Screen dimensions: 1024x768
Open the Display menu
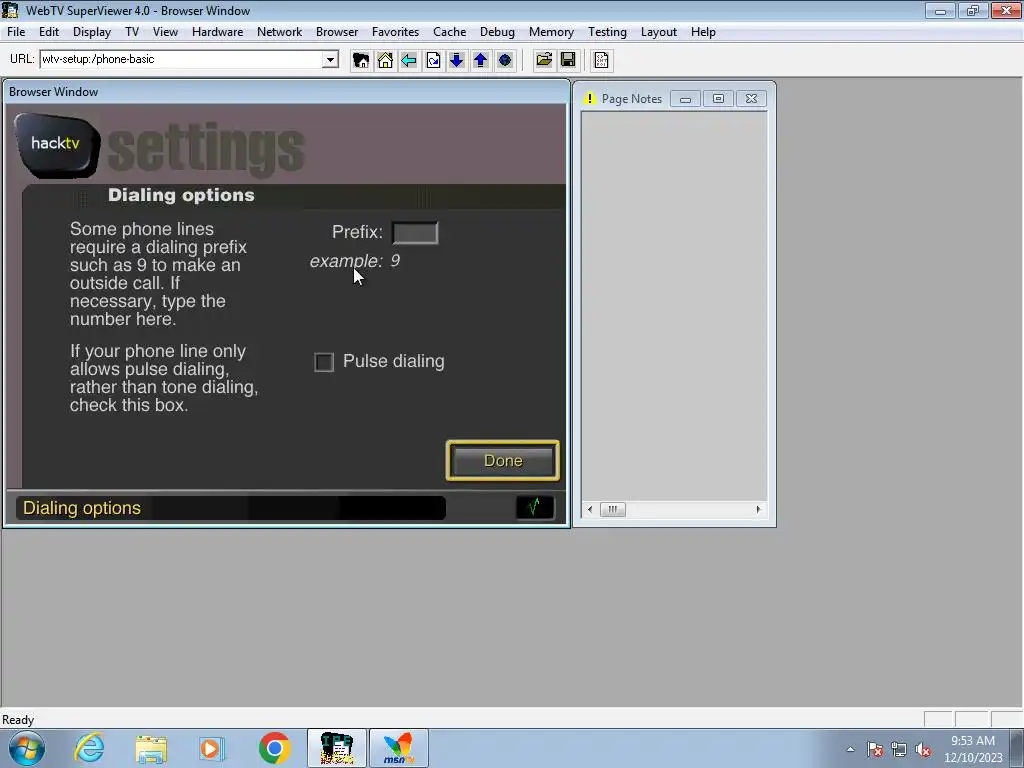tap(92, 32)
